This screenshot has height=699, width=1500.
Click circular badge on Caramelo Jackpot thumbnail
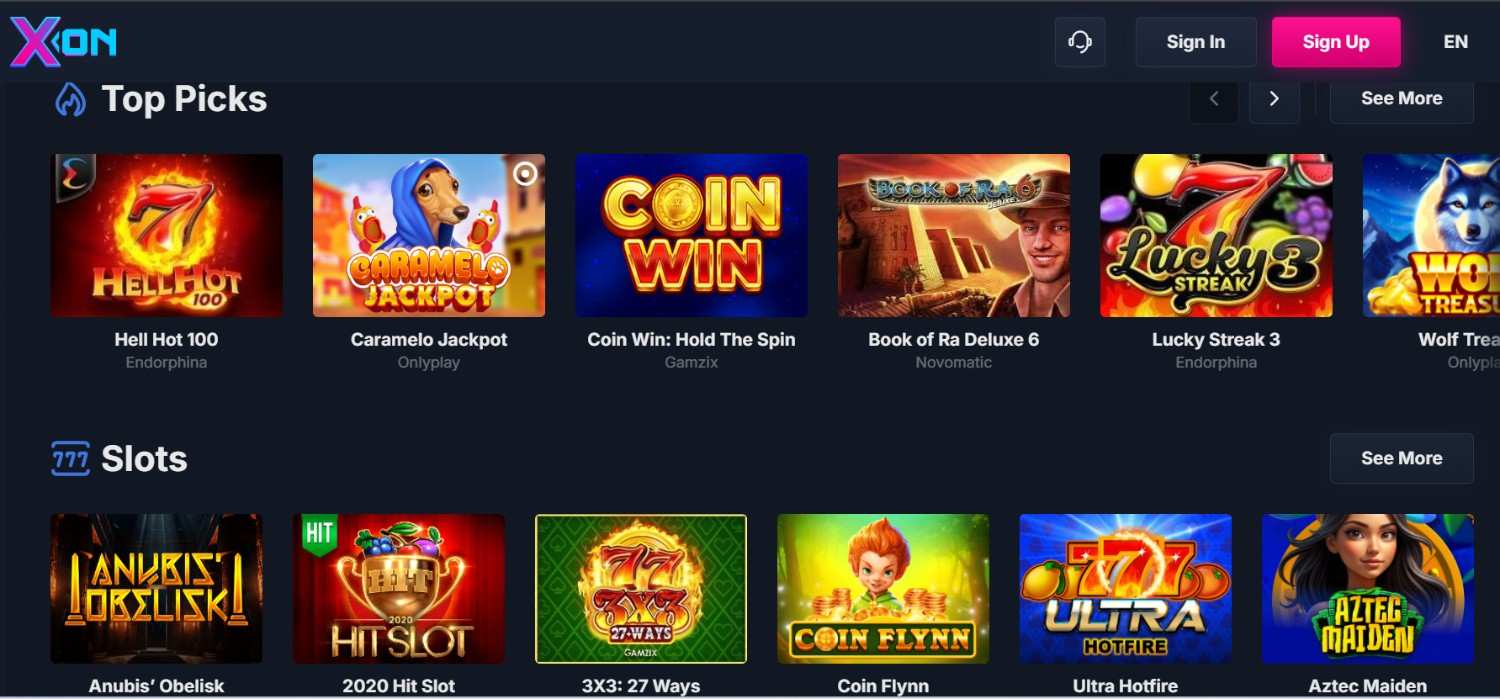(x=525, y=174)
